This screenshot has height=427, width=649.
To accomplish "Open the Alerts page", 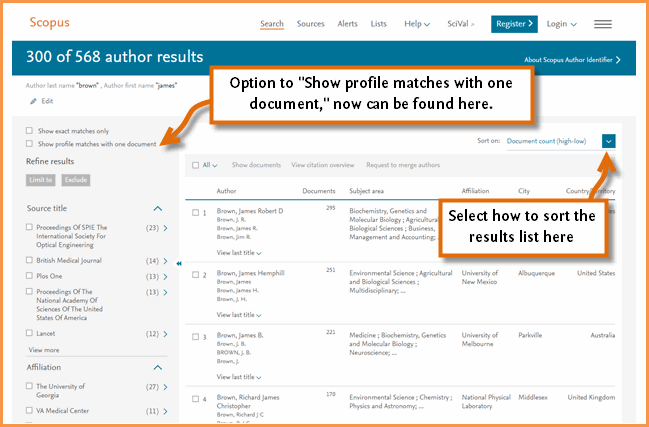I will 347,24.
